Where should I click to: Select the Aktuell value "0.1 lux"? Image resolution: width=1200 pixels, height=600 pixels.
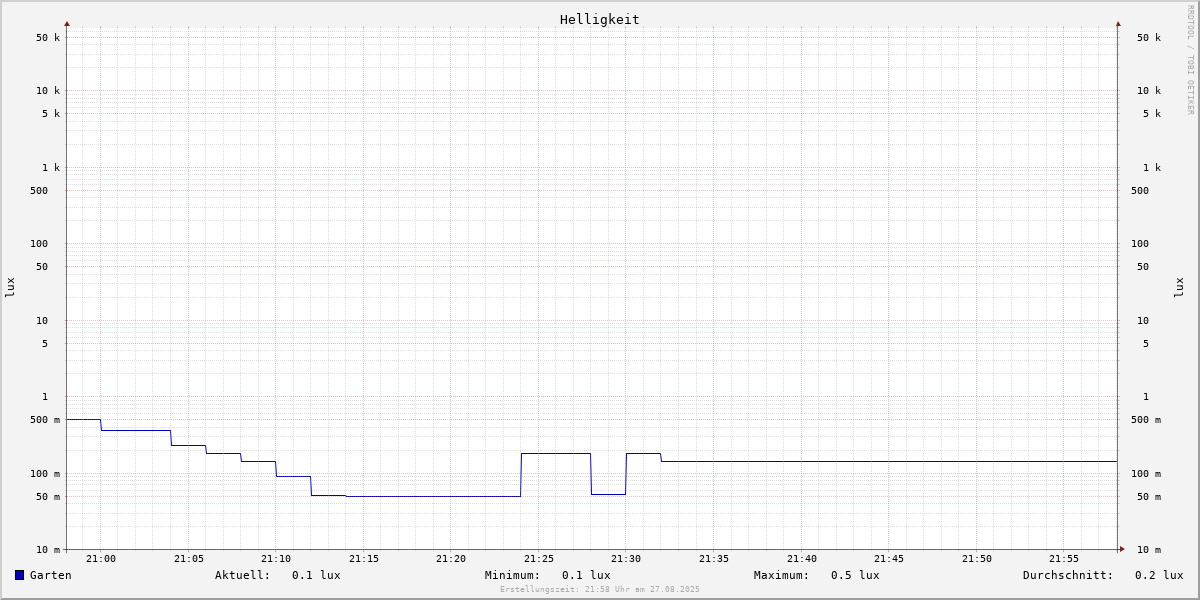coord(316,575)
